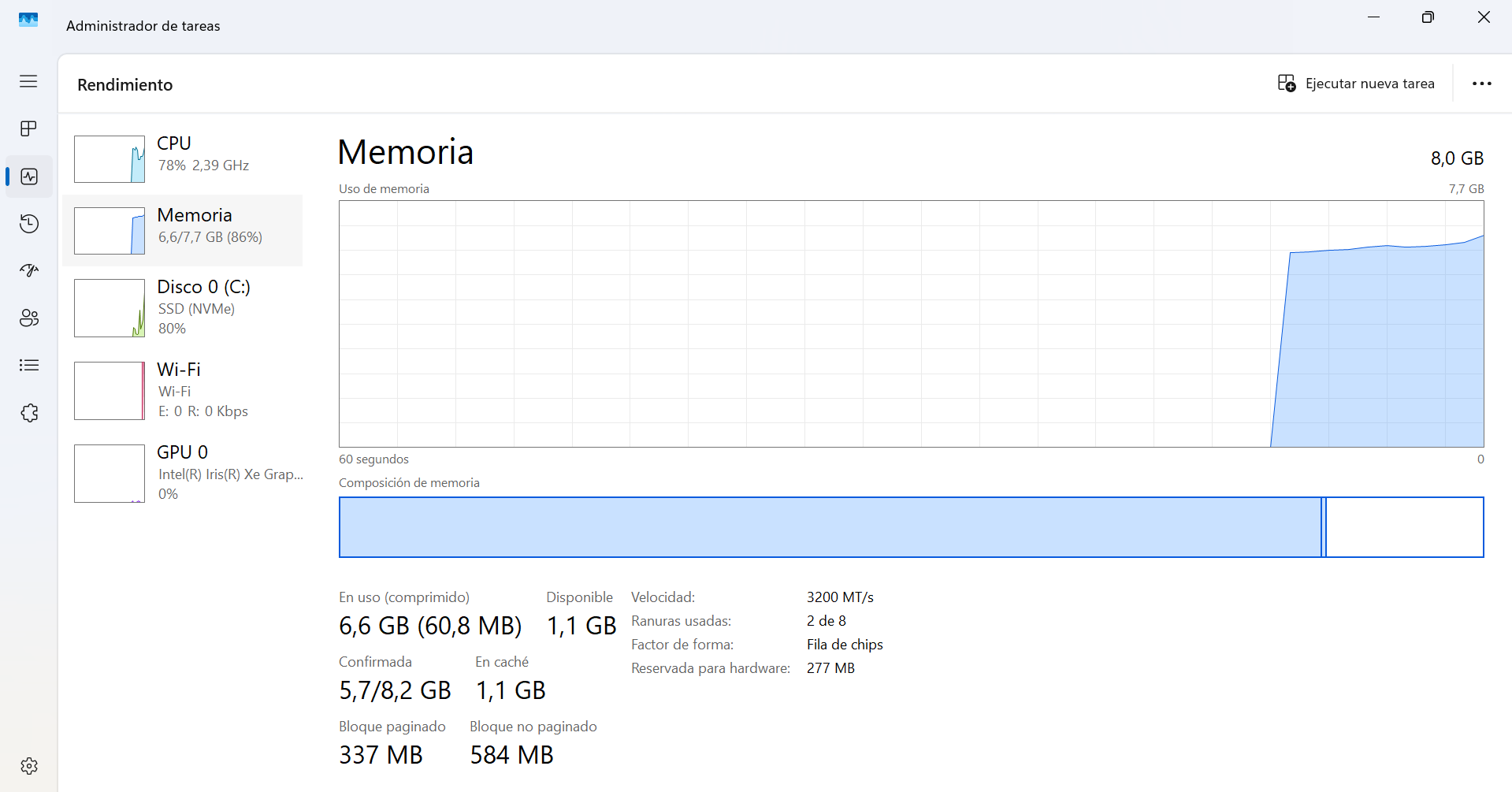The height and width of the screenshot is (792, 1512).
Task: Click the CPU usage mini graph thumbnail
Action: (110, 159)
